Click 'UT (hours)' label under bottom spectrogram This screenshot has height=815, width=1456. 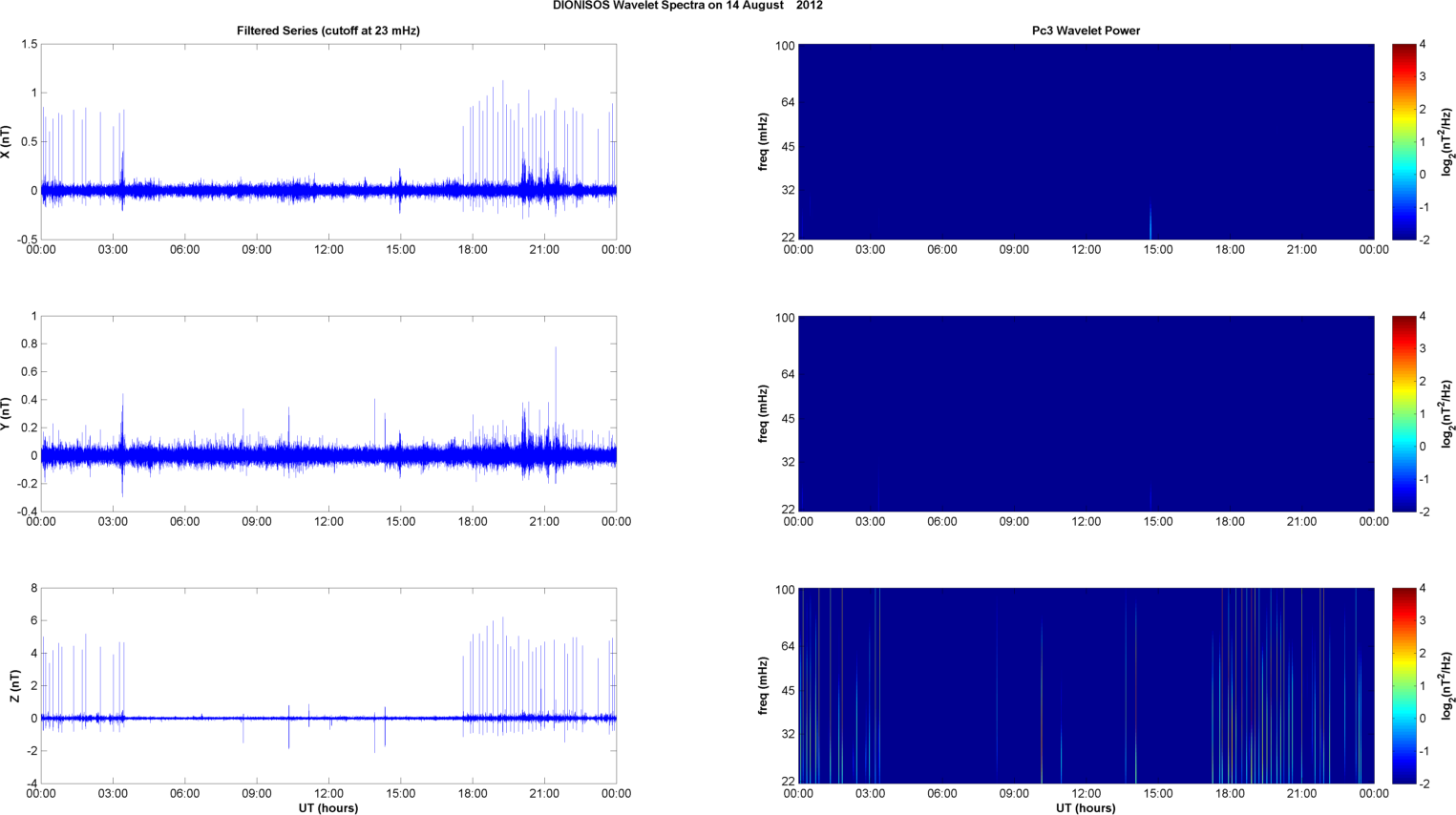tap(1086, 808)
